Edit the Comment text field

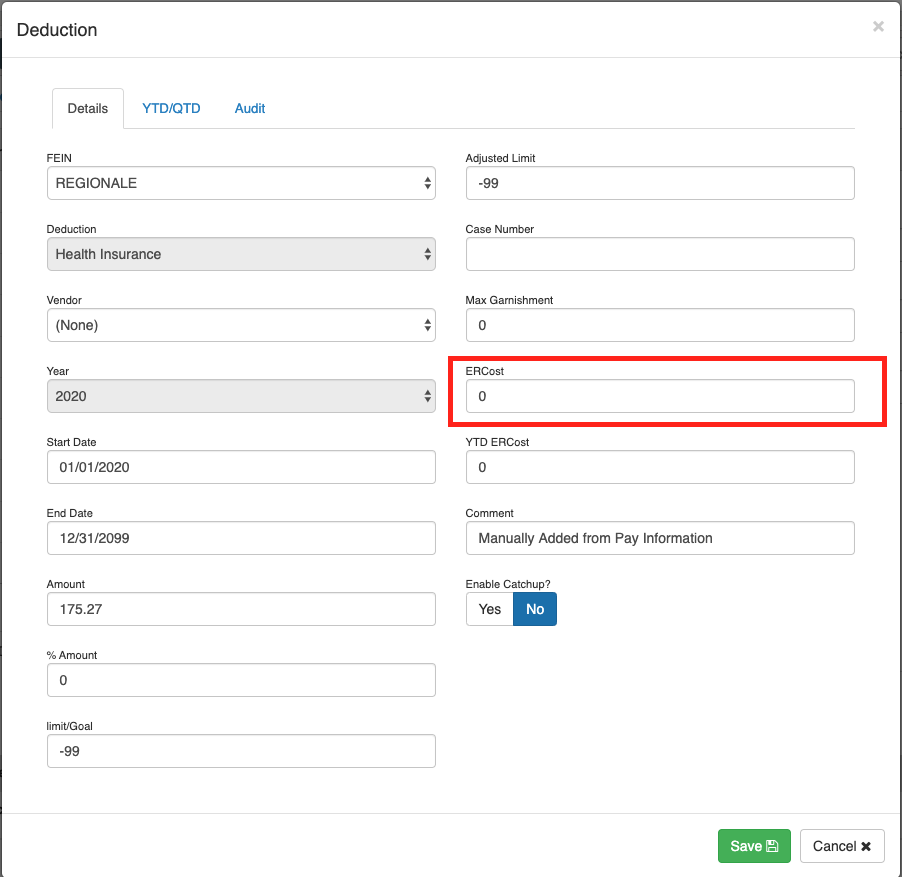point(660,538)
